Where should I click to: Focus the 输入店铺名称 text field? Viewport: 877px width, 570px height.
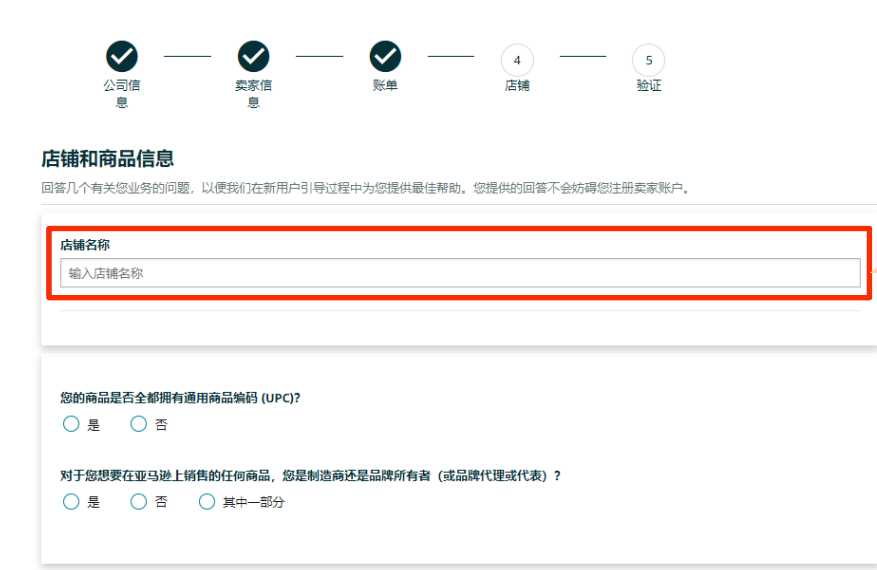pyautogui.click(x=460, y=273)
